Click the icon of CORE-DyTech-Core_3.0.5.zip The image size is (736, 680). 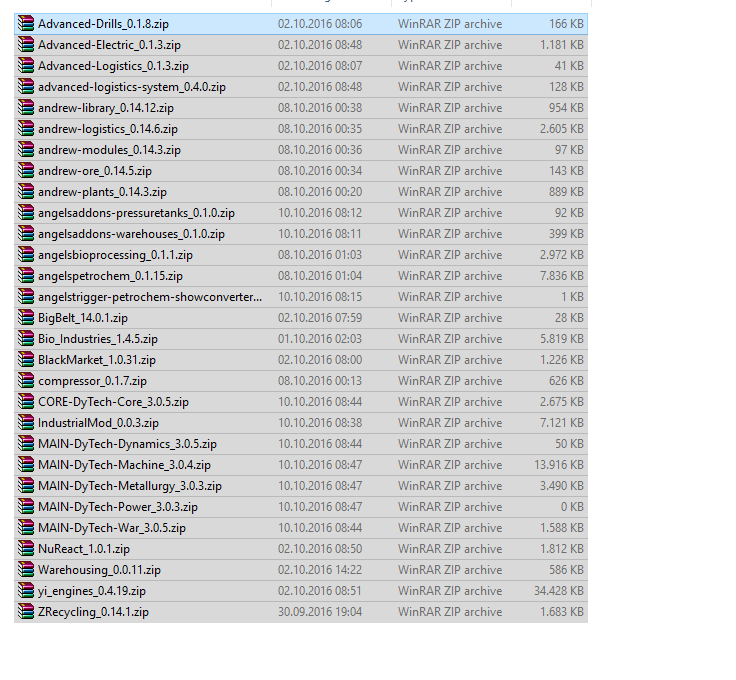26,402
